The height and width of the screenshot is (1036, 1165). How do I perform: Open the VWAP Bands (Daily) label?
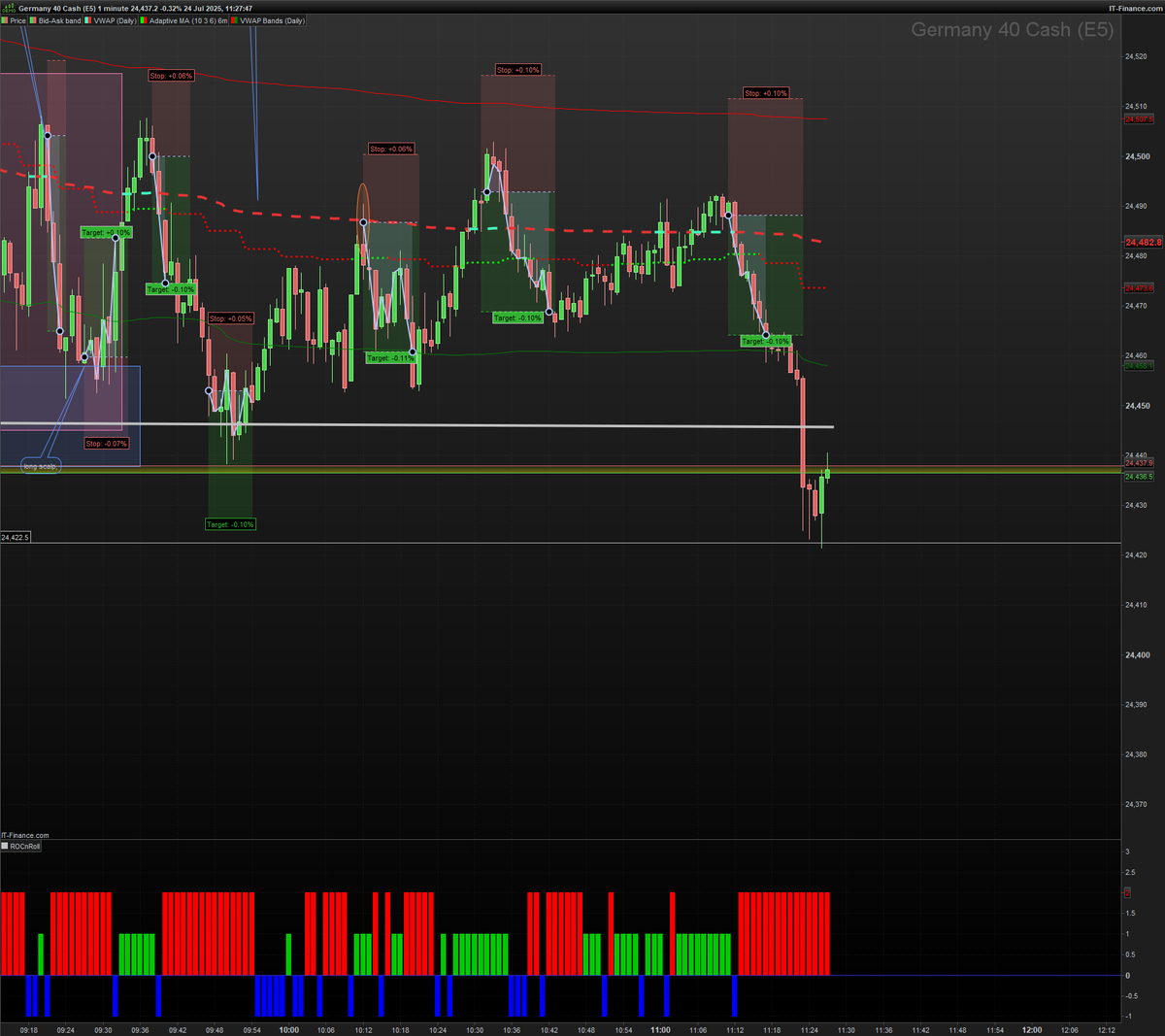point(273,20)
